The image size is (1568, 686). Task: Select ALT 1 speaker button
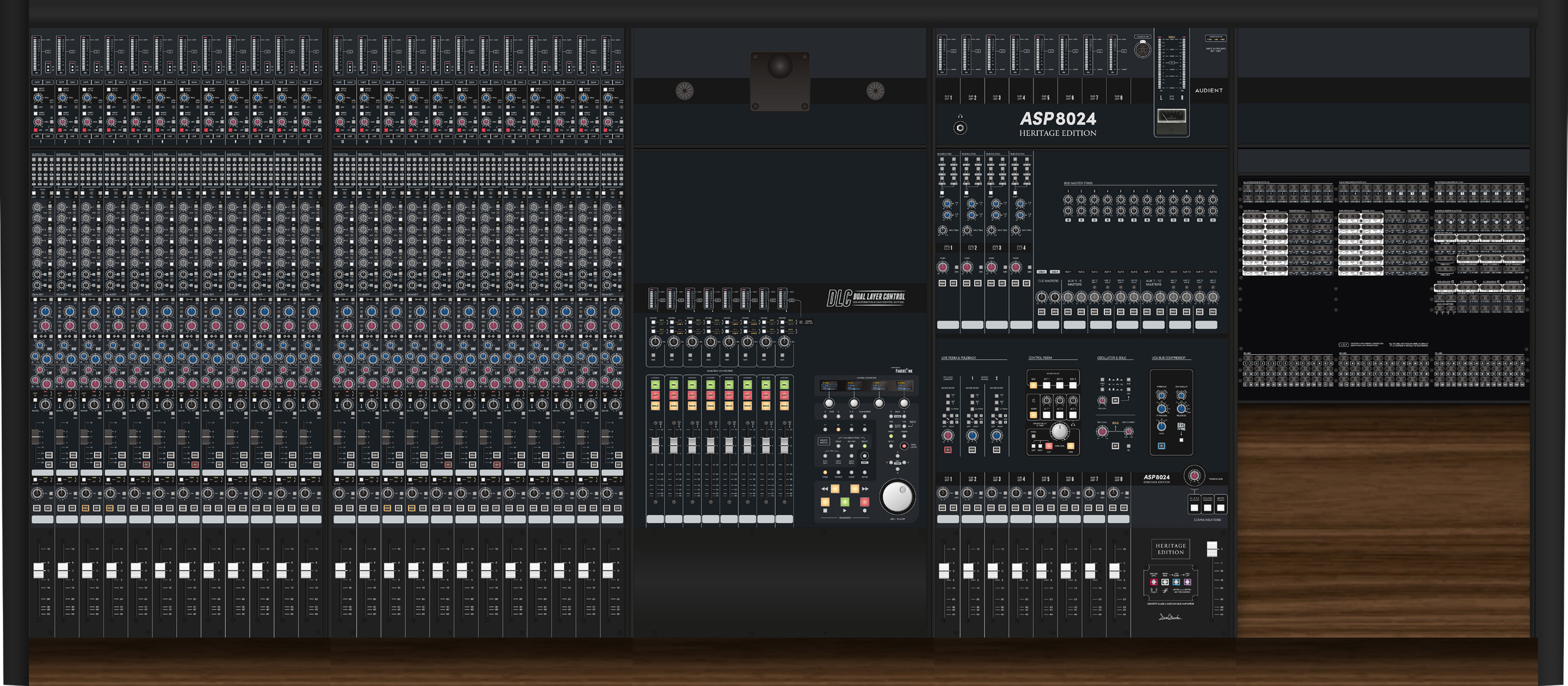click(1047, 415)
